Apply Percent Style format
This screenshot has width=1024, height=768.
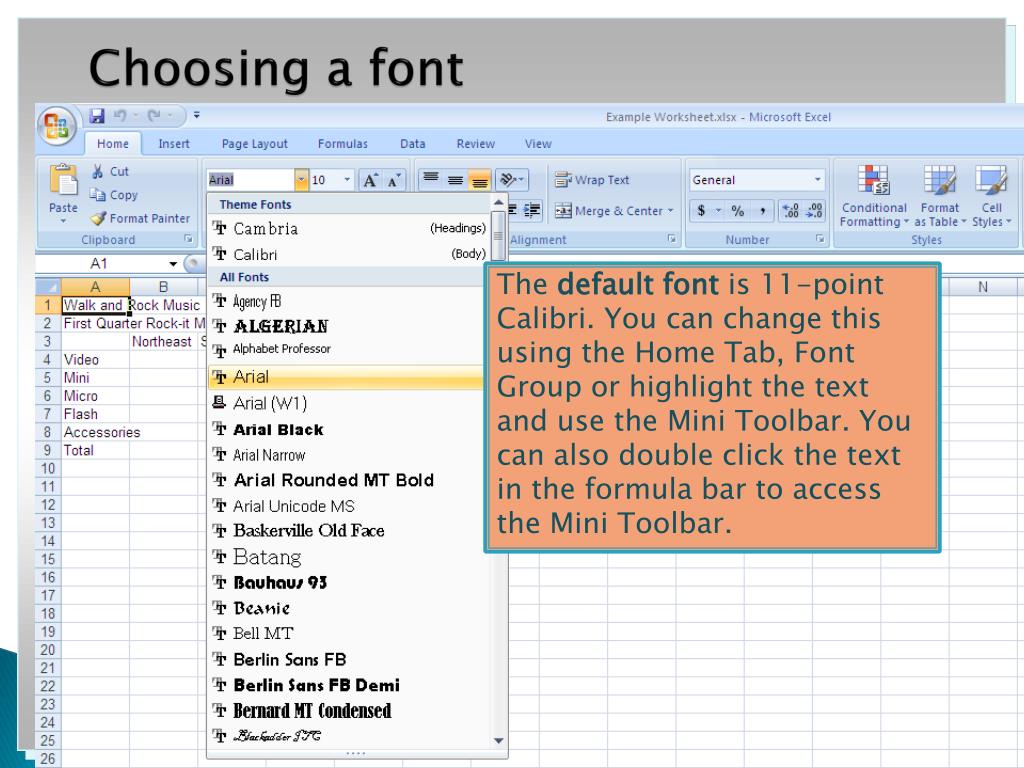point(738,210)
